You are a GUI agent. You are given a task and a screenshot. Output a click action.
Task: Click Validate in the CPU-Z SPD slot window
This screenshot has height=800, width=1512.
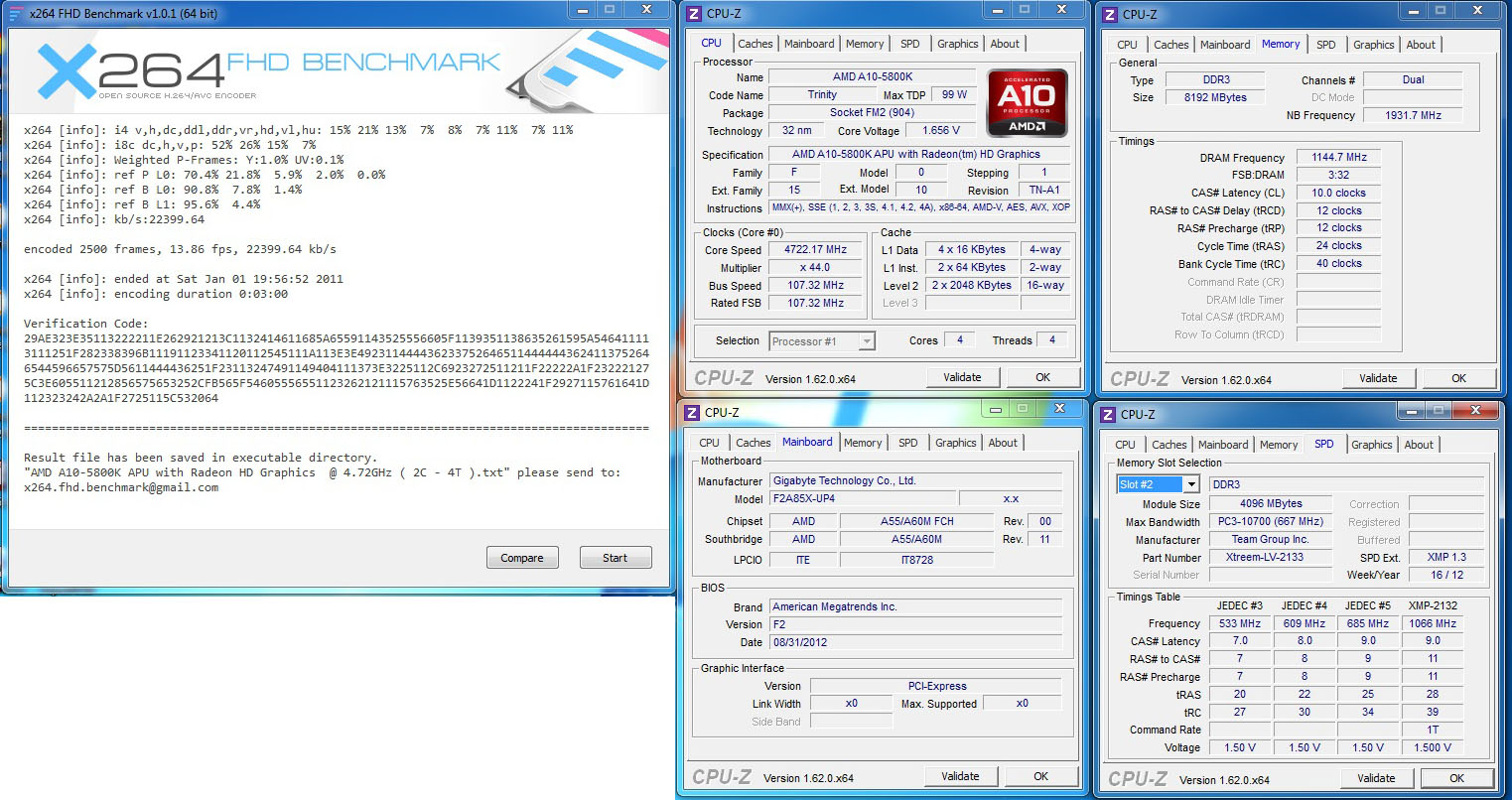1376,778
